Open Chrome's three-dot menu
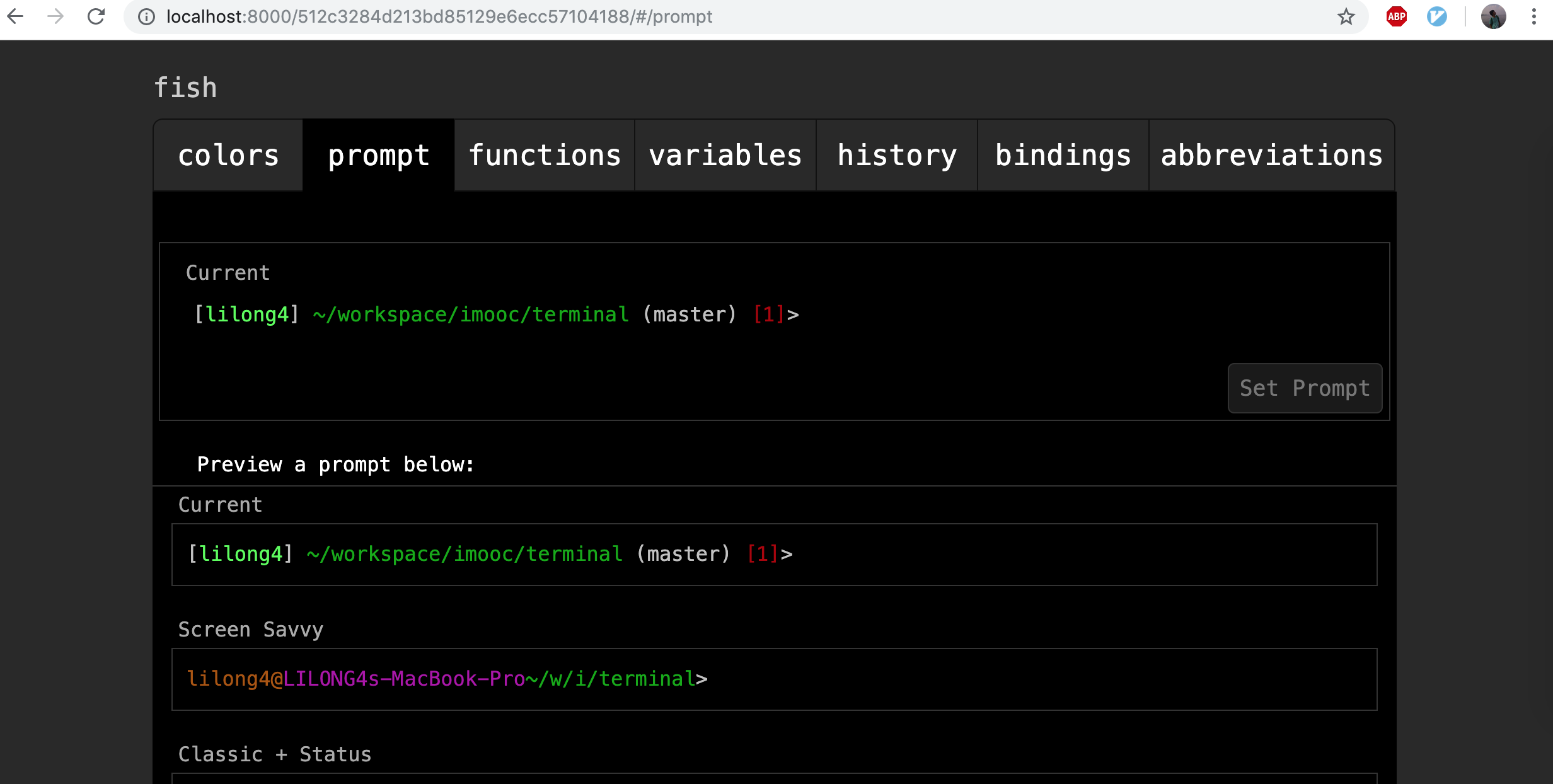 point(1534,17)
